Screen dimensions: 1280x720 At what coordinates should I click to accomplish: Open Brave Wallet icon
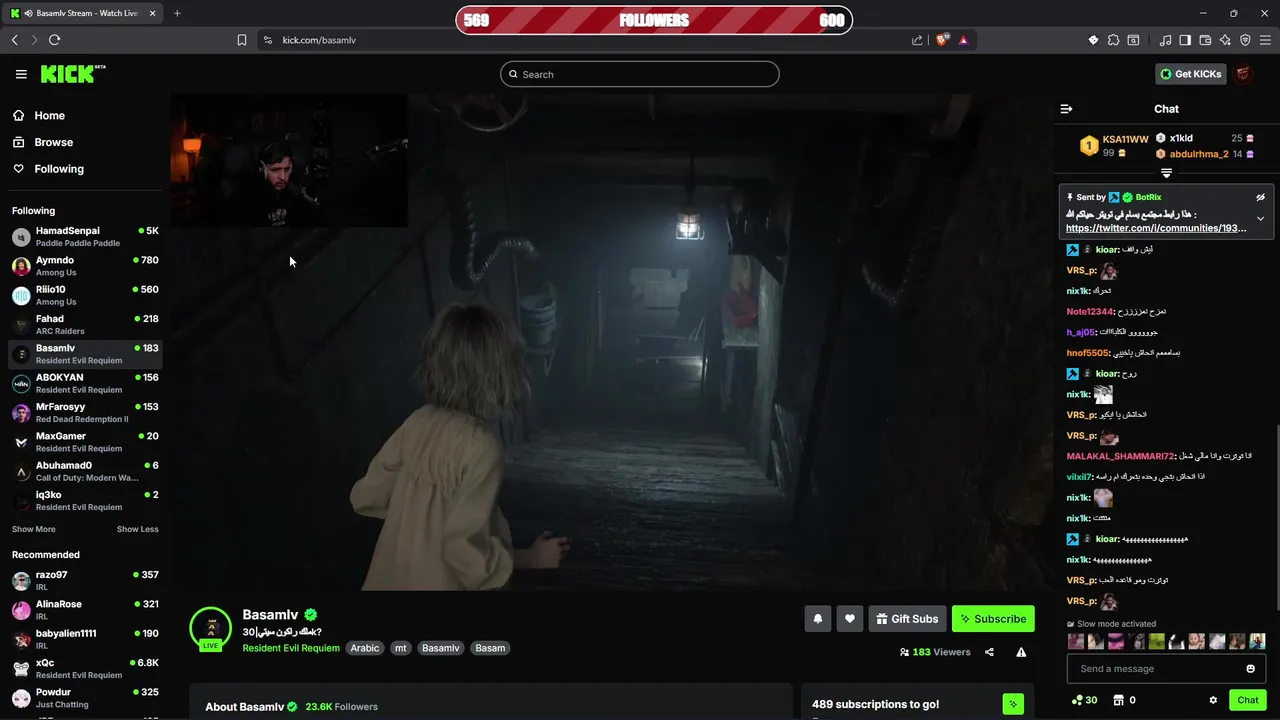coord(1205,40)
